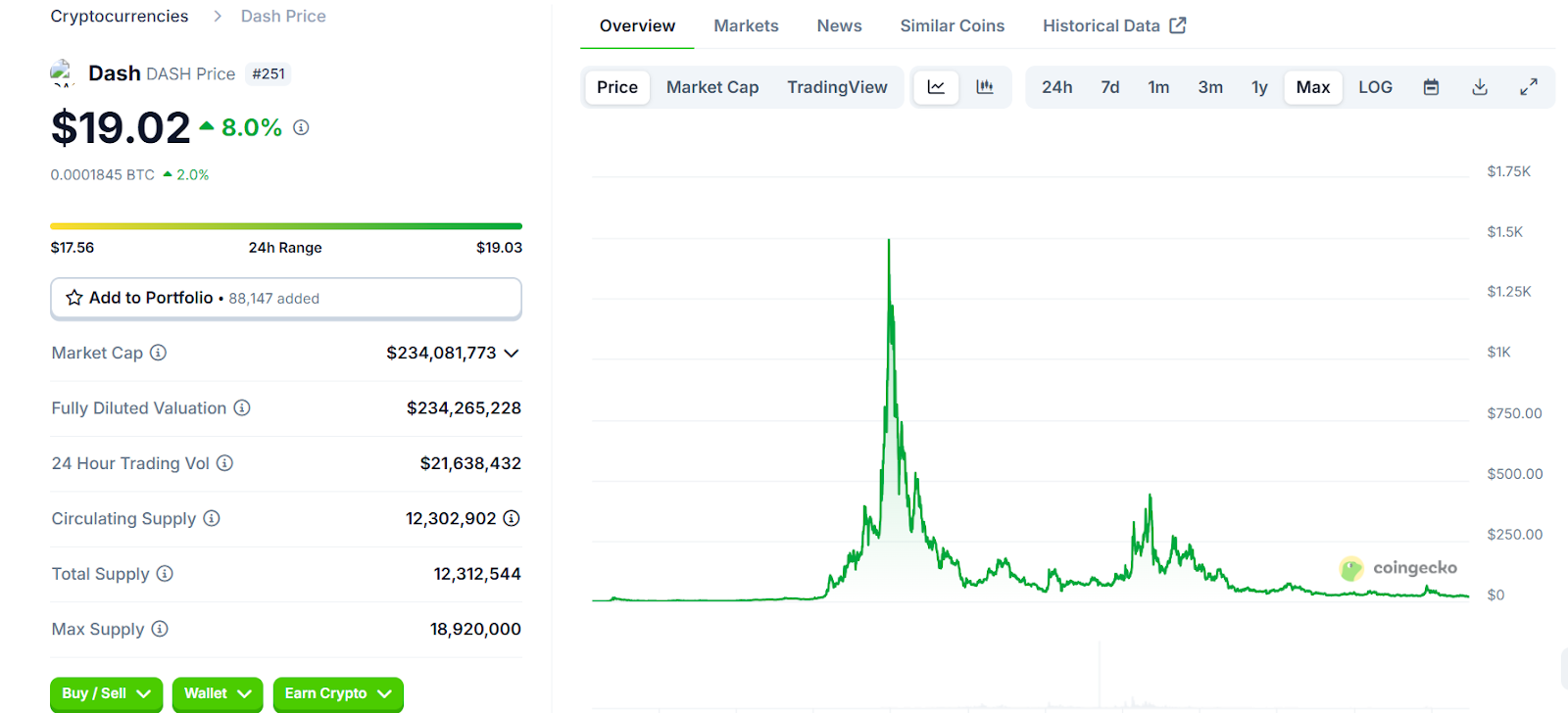Click the #251 rank badge
This screenshot has height=713, width=1568.
coord(268,73)
